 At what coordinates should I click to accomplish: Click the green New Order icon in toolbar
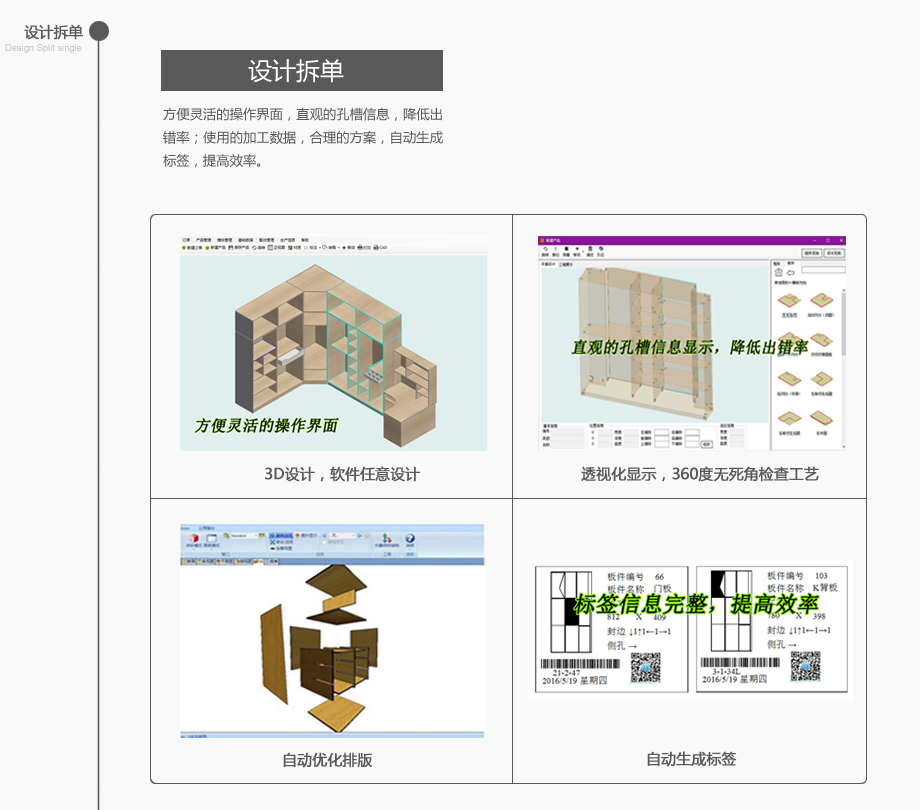click(184, 247)
